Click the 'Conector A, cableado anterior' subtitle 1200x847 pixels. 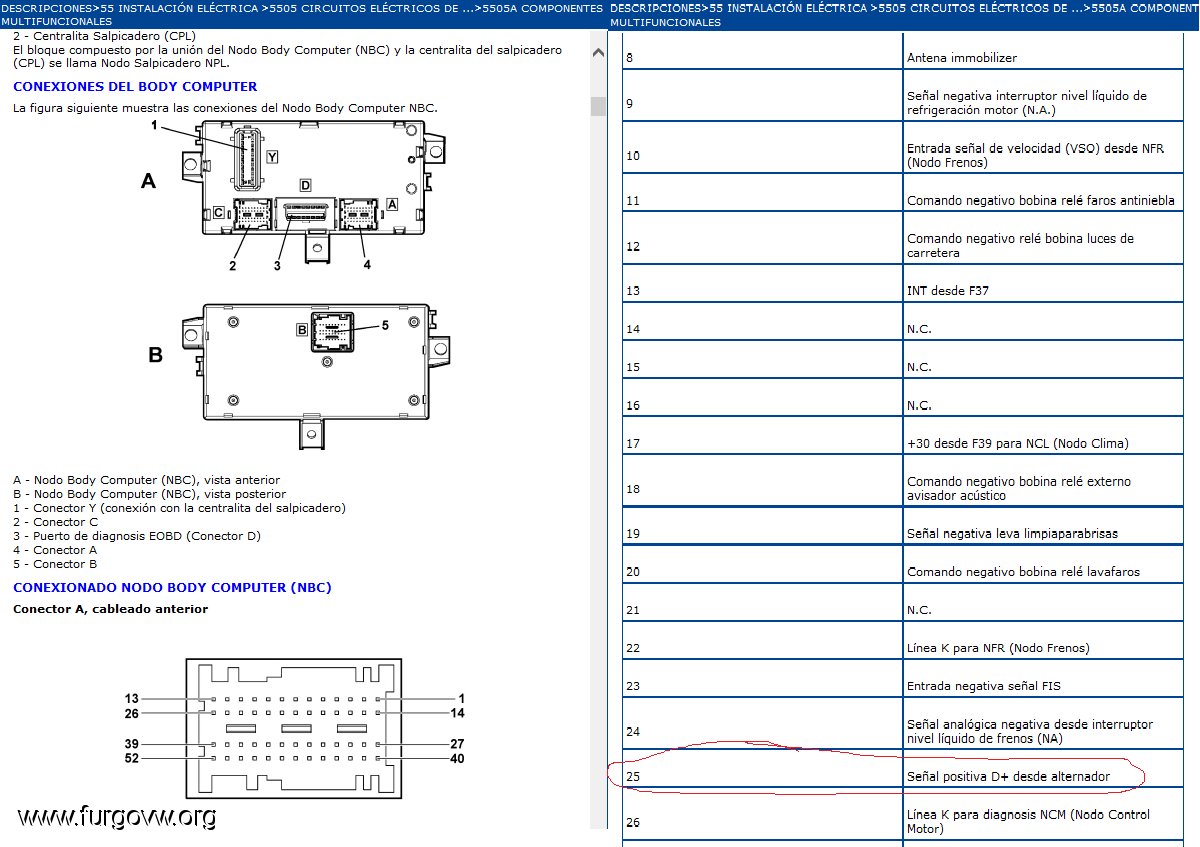point(110,609)
